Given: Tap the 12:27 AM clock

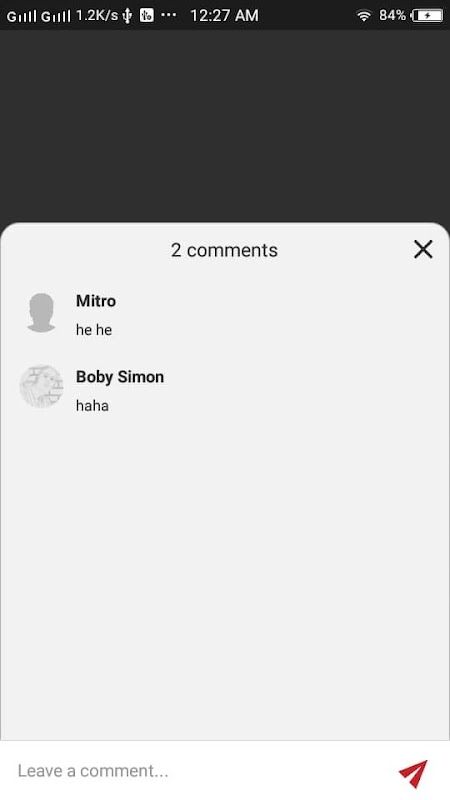Looking at the screenshot, I should [224, 16].
